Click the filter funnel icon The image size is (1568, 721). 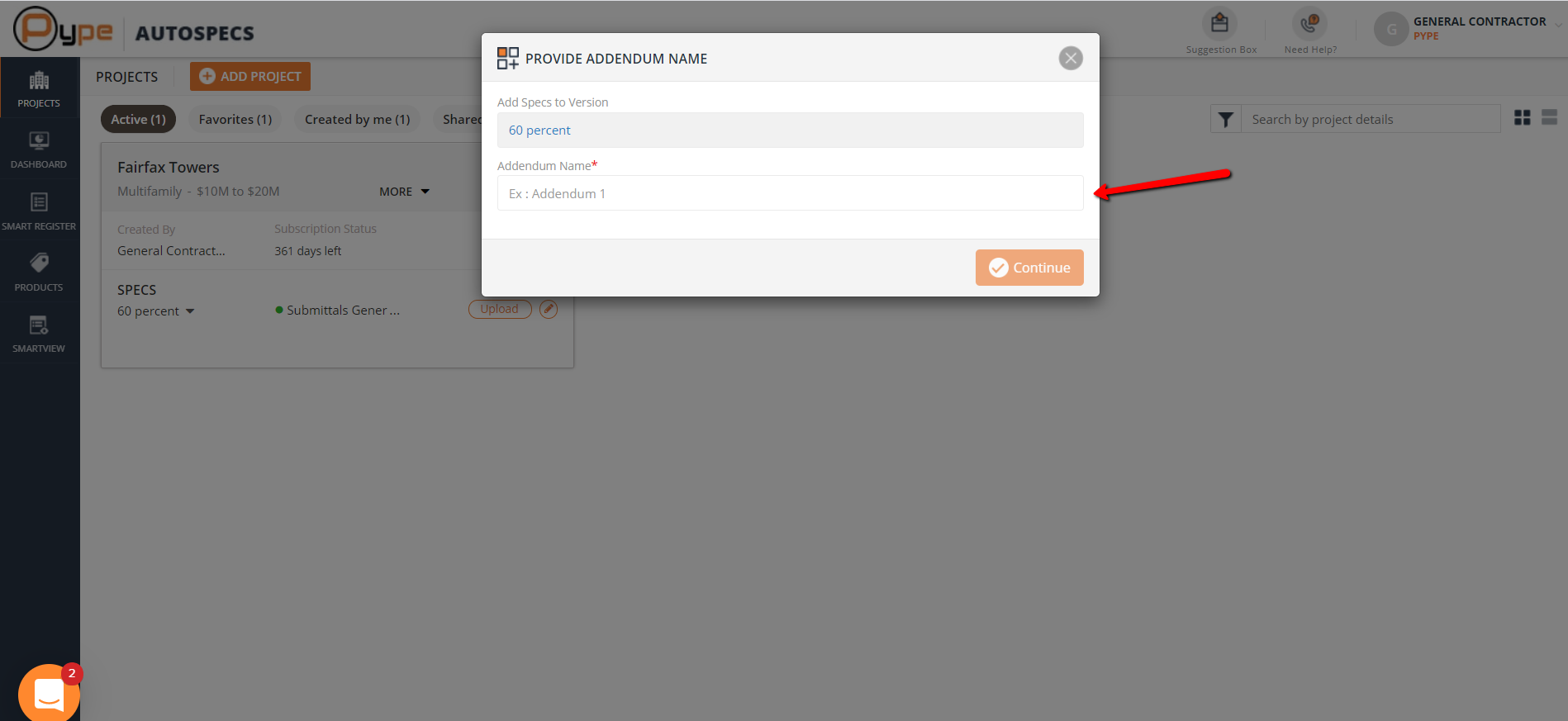pyautogui.click(x=1226, y=120)
